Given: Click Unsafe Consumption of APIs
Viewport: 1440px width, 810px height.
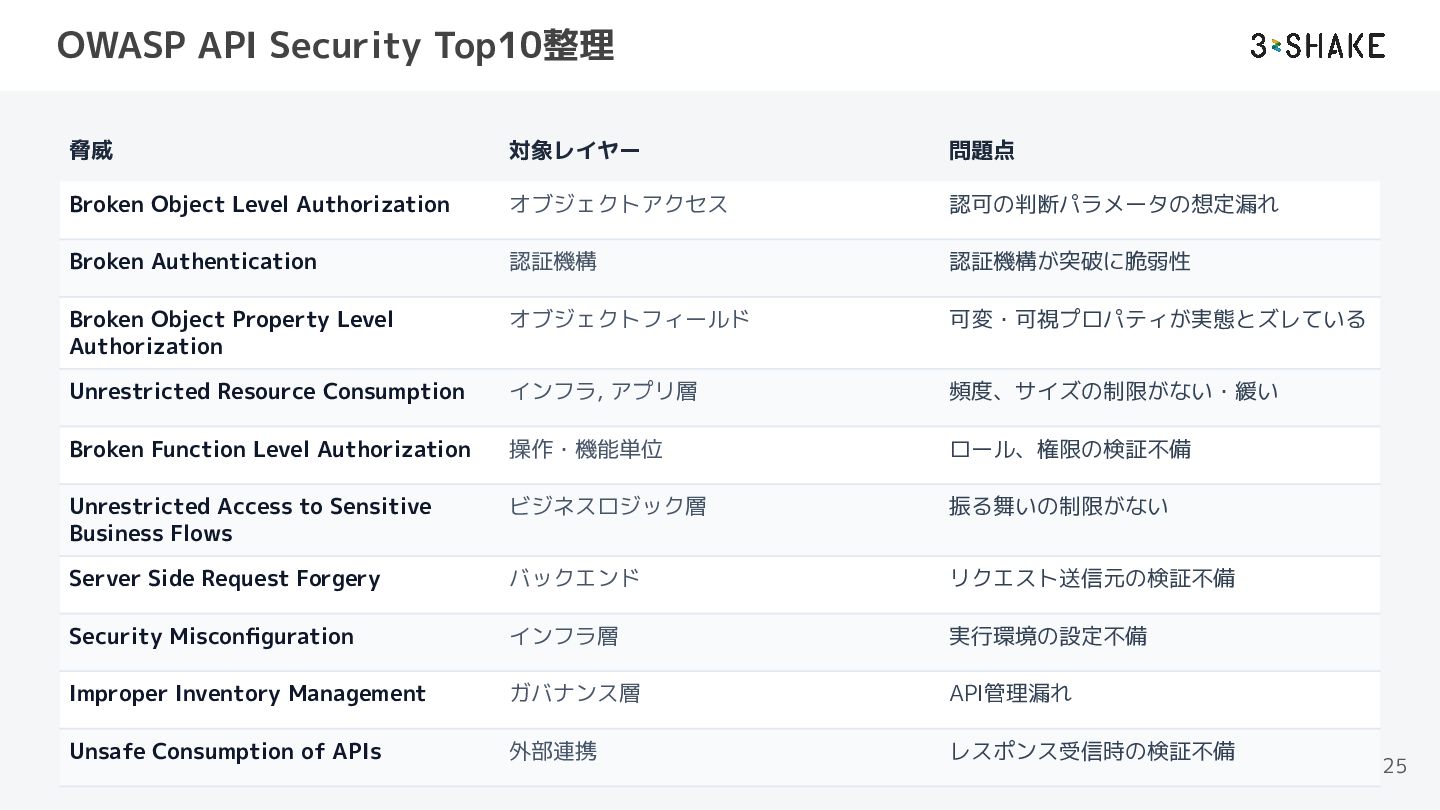Looking at the screenshot, I should coord(225,751).
